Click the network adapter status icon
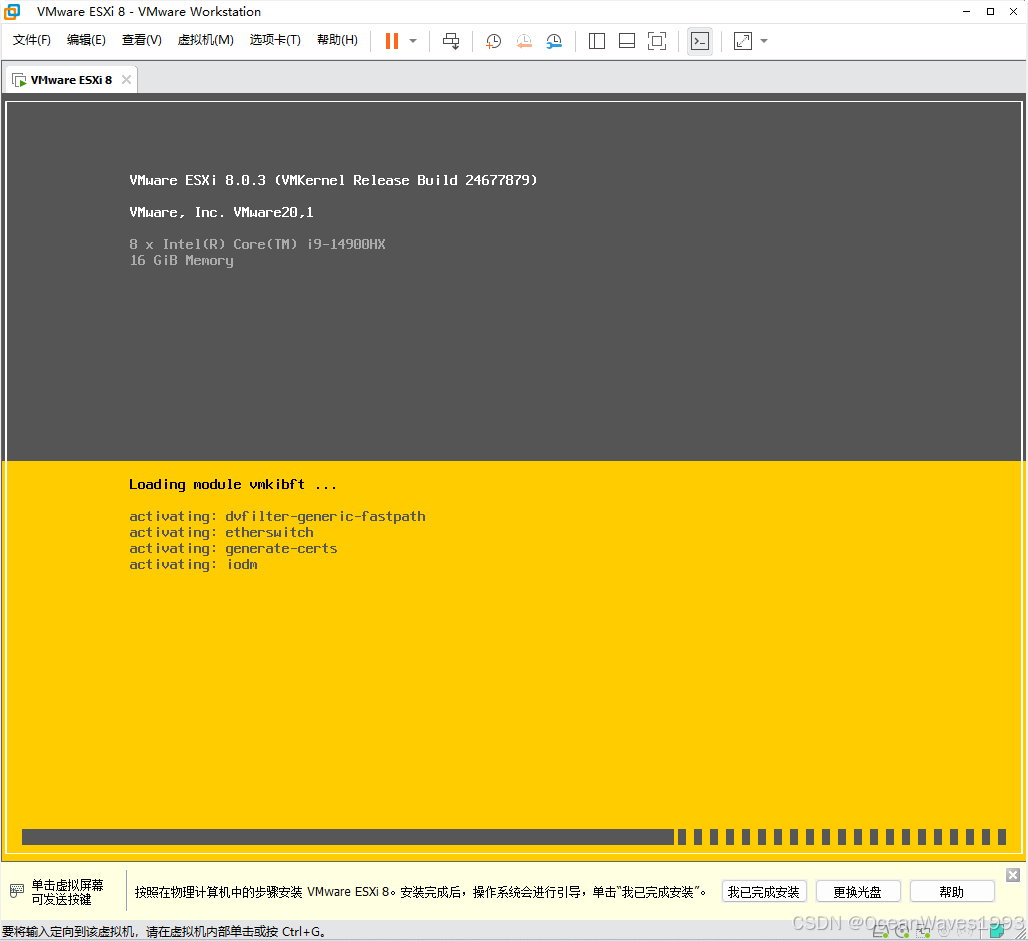 click(923, 931)
